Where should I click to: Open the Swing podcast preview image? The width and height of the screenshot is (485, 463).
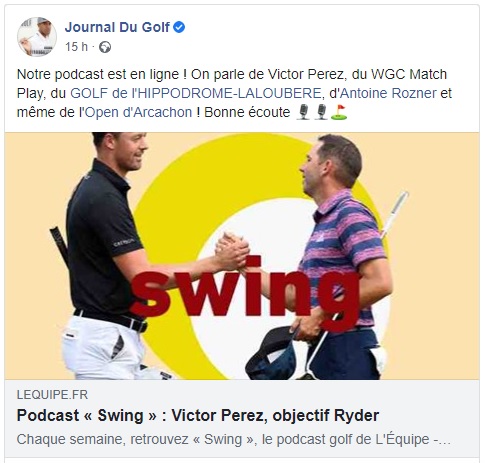click(242, 256)
